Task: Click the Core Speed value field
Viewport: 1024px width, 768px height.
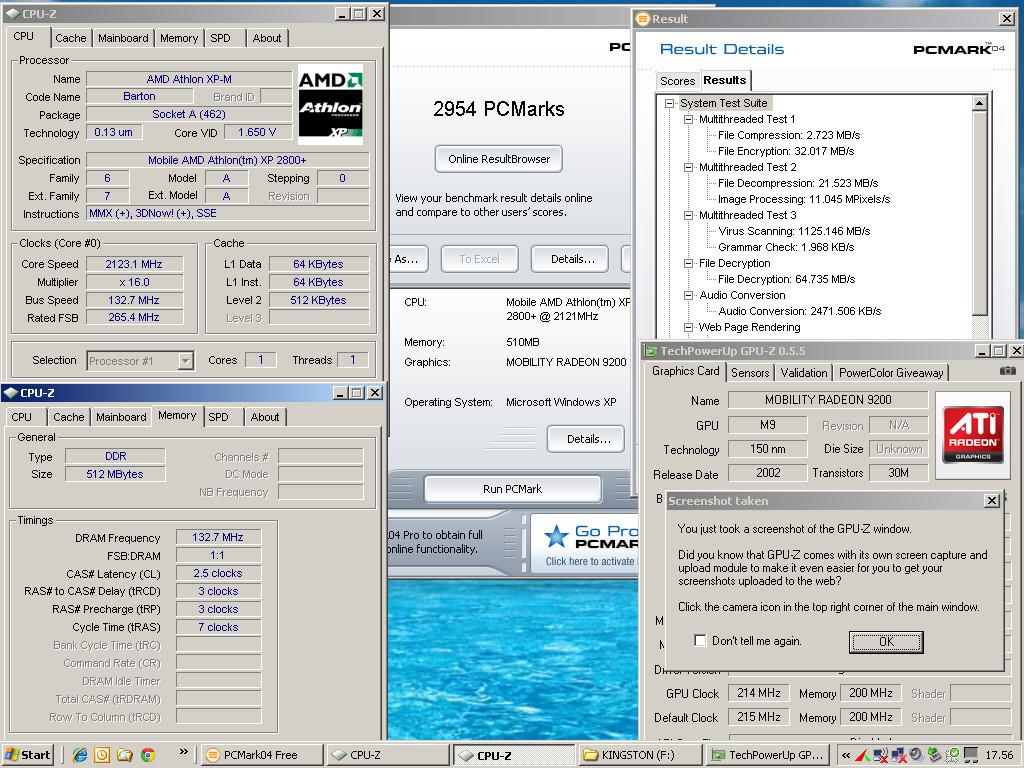Action: click(134, 264)
